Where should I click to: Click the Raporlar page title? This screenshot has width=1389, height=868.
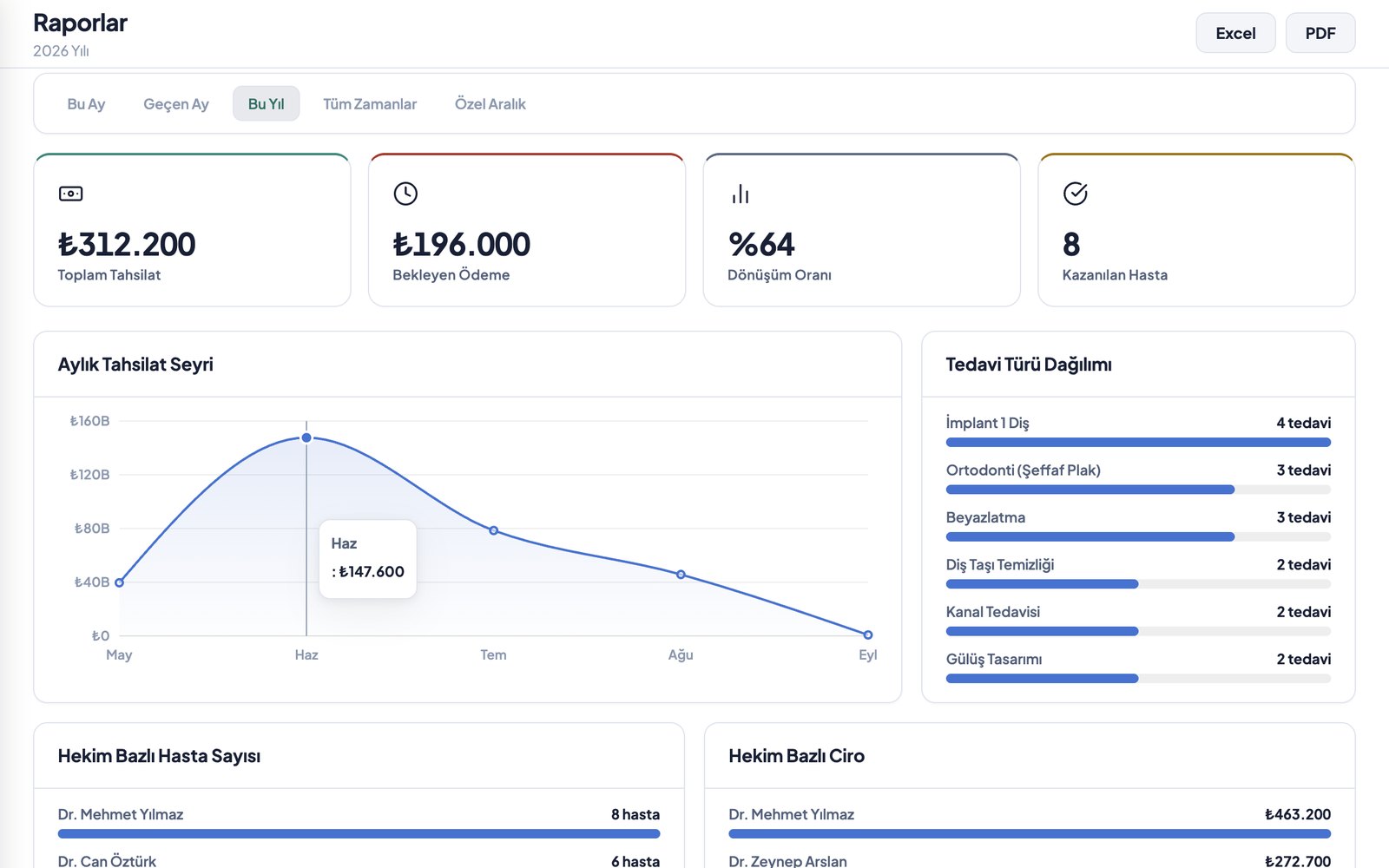[x=80, y=23]
